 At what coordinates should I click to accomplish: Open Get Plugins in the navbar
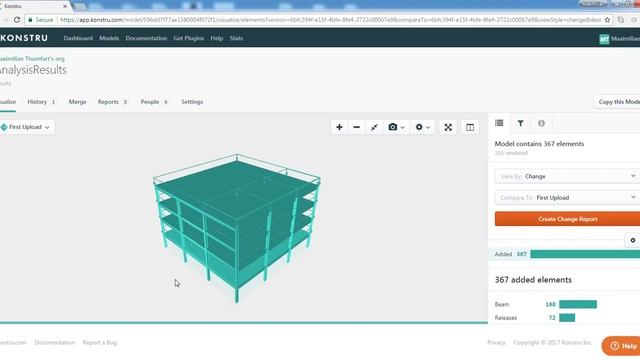189,38
